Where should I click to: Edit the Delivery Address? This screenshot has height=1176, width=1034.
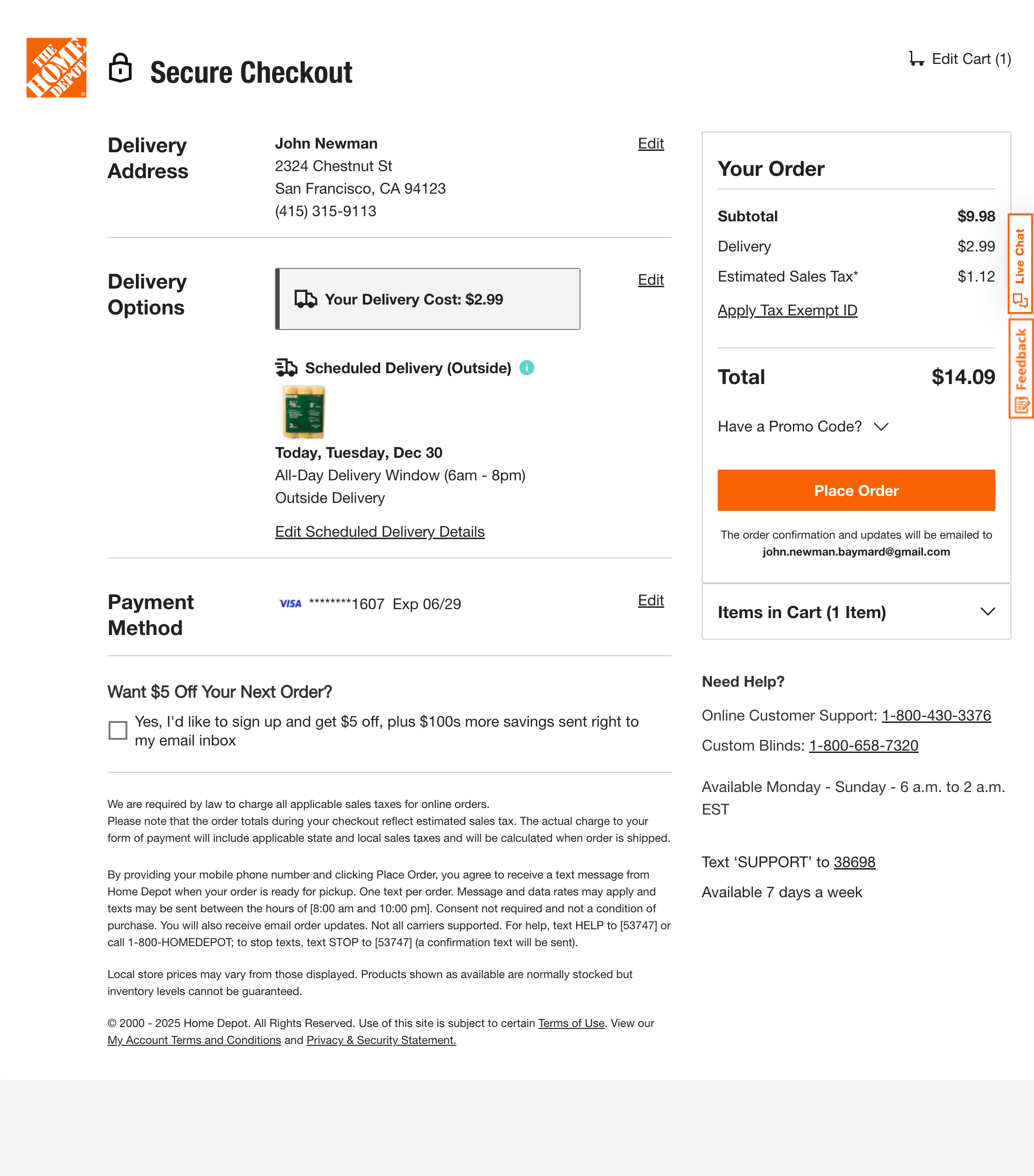coord(650,144)
